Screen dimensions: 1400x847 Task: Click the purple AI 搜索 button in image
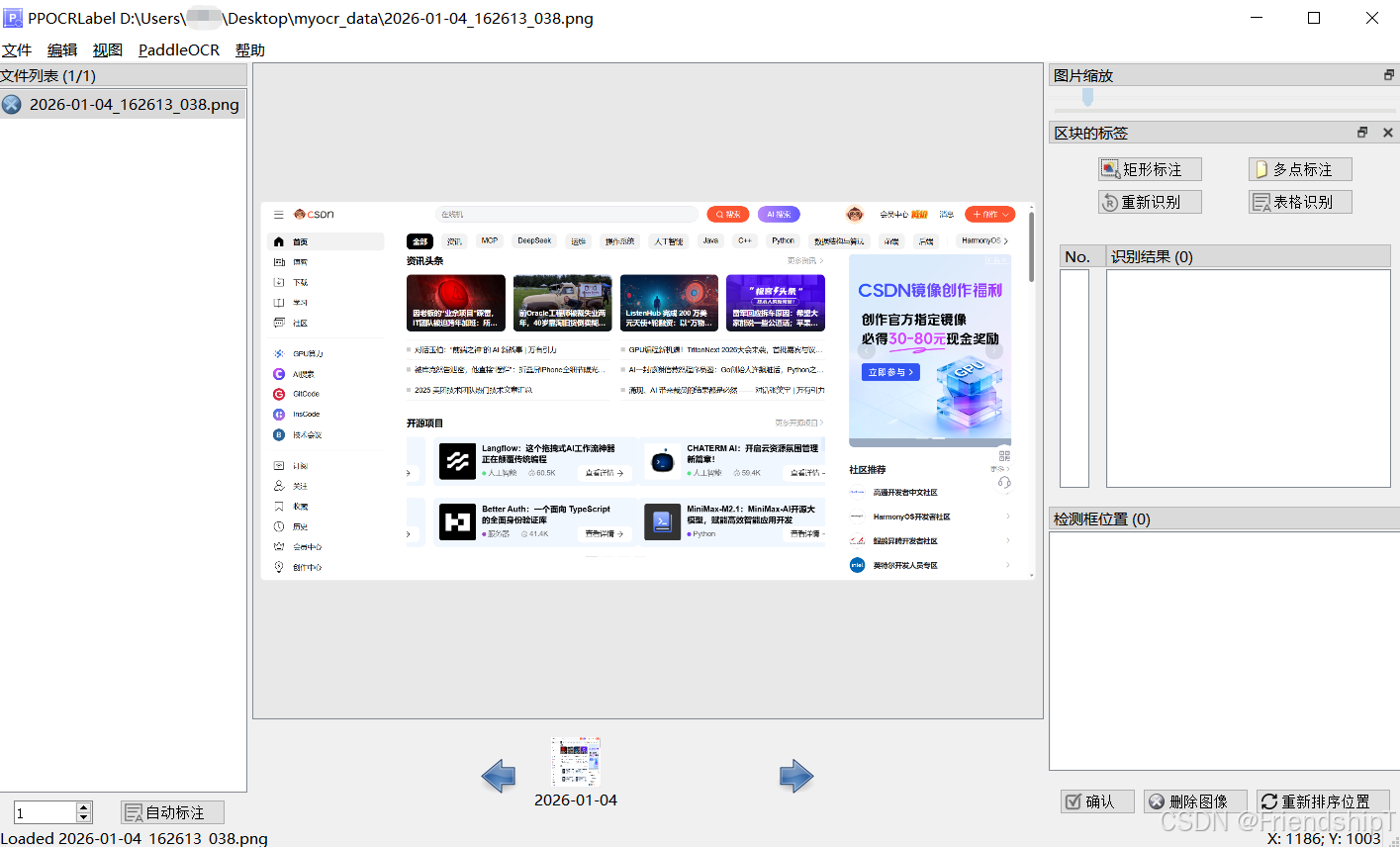pyautogui.click(x=779, y=214)
